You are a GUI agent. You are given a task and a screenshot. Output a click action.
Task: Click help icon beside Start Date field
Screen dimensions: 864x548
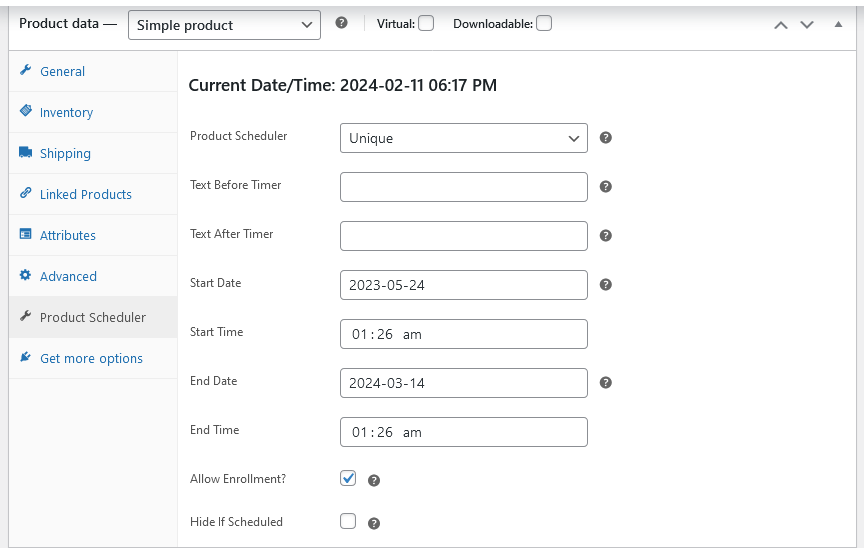(606, 285)
